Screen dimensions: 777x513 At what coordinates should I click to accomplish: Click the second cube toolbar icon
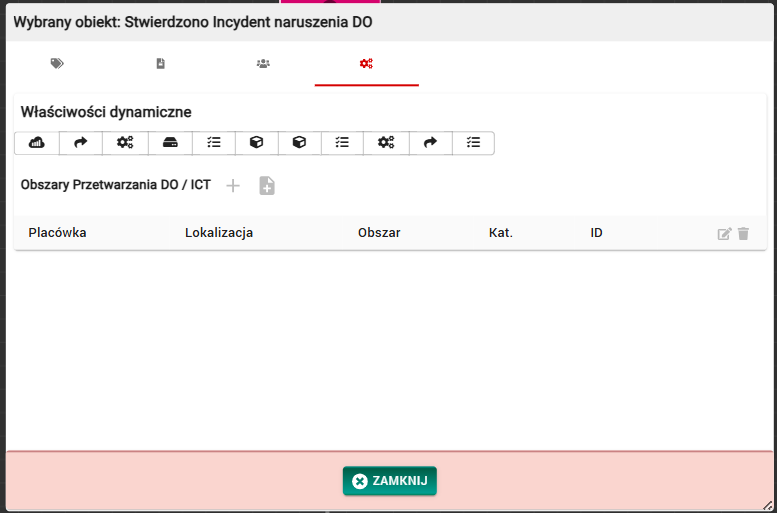pyautogui.click(x=299, y=143)
